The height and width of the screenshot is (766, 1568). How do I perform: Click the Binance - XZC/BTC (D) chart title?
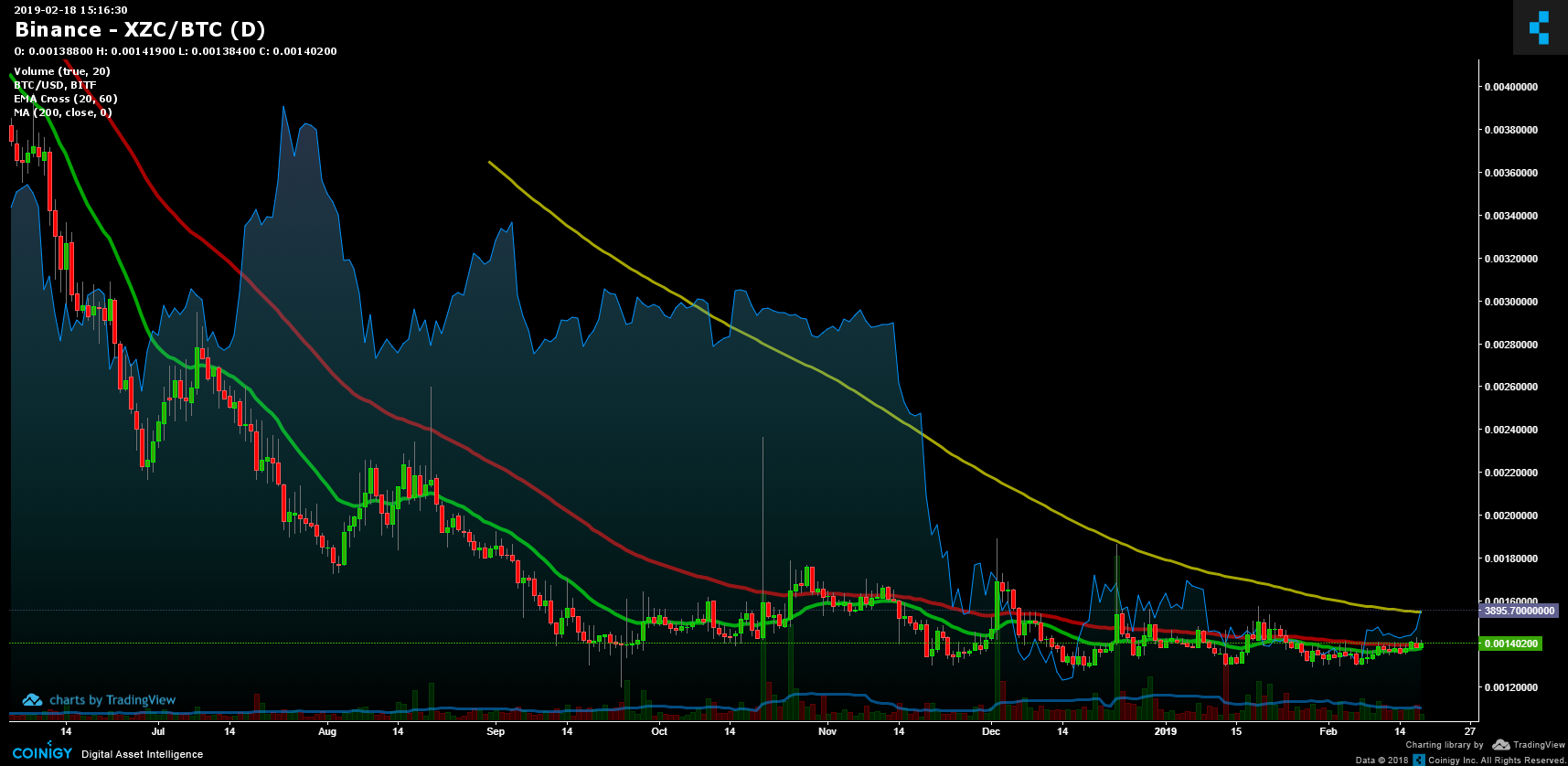tap(140, 30)
